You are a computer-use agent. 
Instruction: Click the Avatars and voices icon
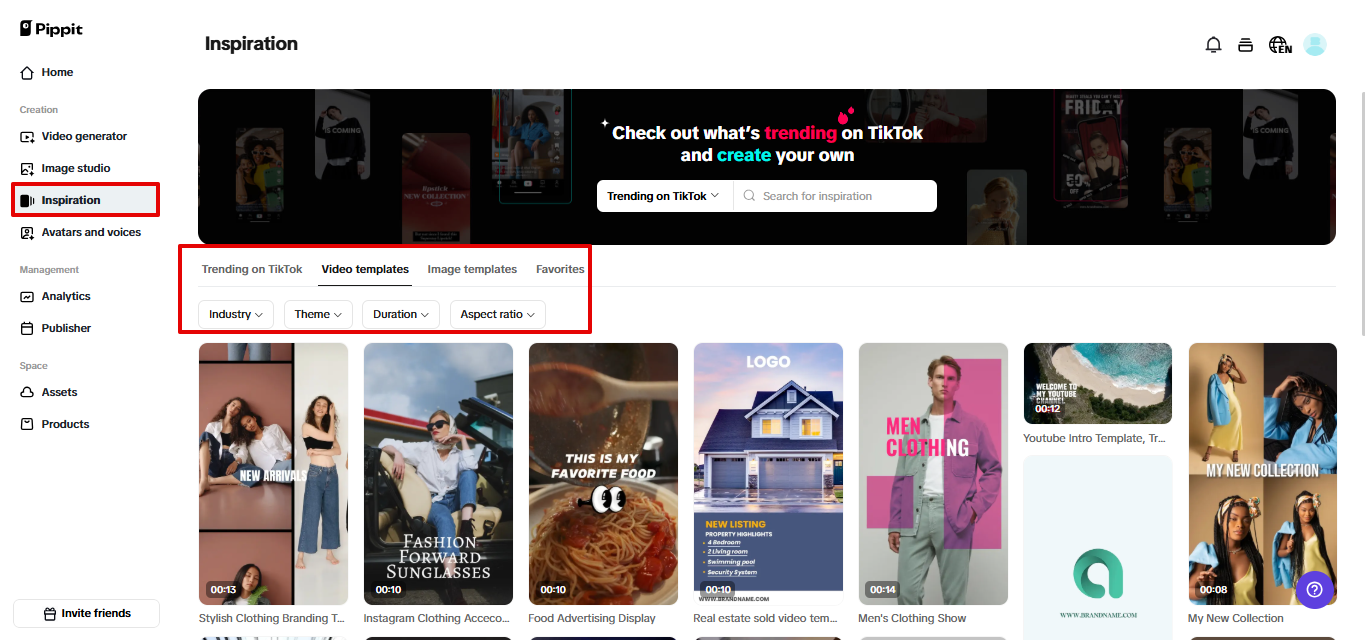[27, 232]
